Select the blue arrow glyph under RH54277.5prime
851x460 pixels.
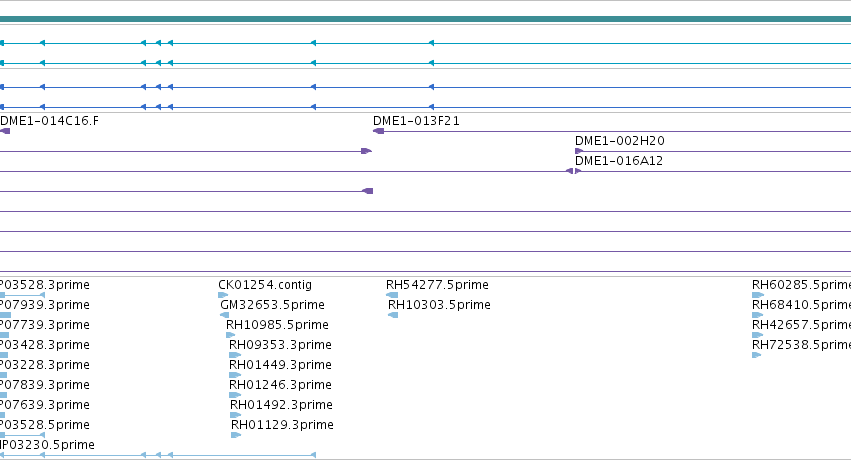(x=392, y=295)
